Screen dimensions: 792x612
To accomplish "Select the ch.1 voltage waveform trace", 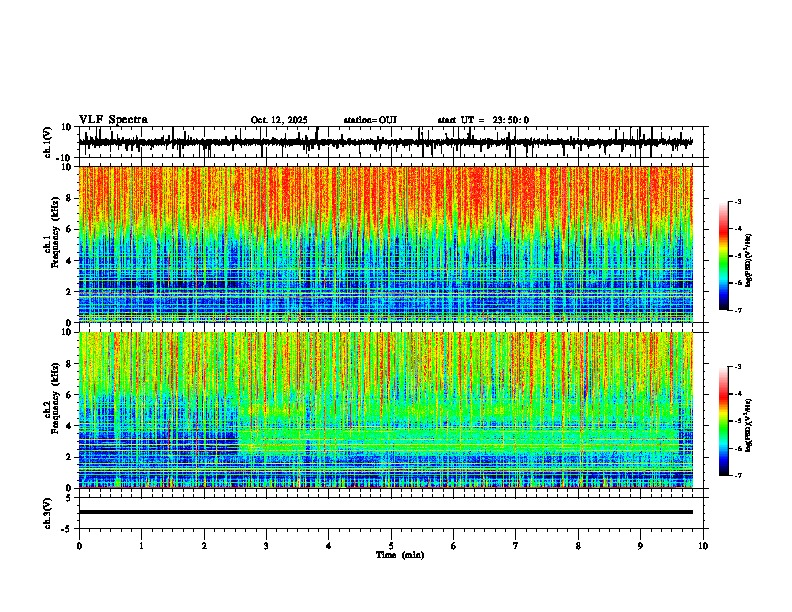I will pos(385,142).
